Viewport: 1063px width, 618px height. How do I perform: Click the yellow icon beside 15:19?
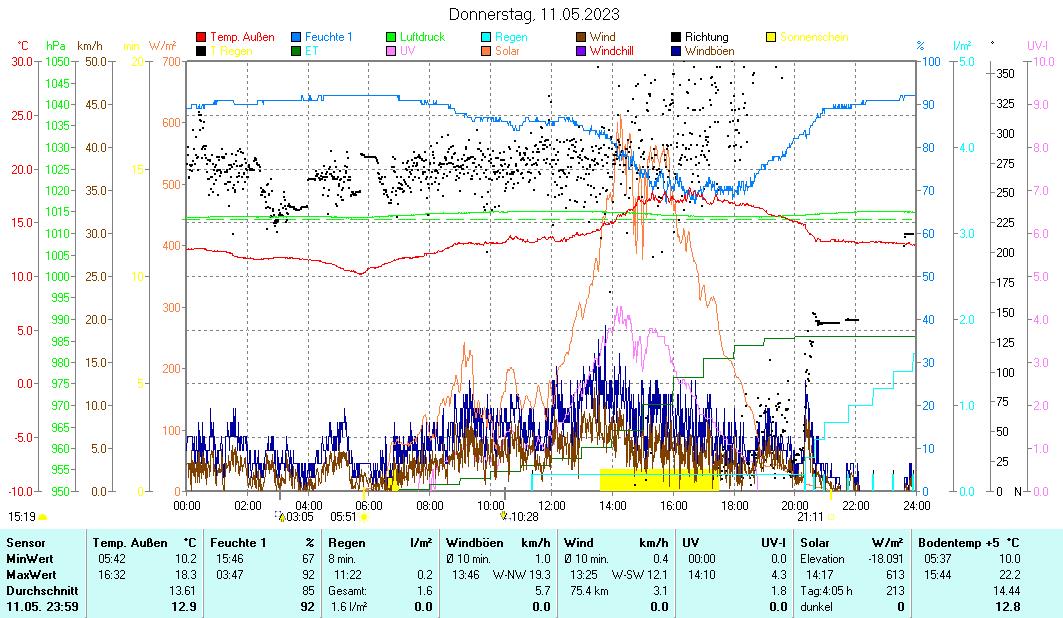pos(42,517)
